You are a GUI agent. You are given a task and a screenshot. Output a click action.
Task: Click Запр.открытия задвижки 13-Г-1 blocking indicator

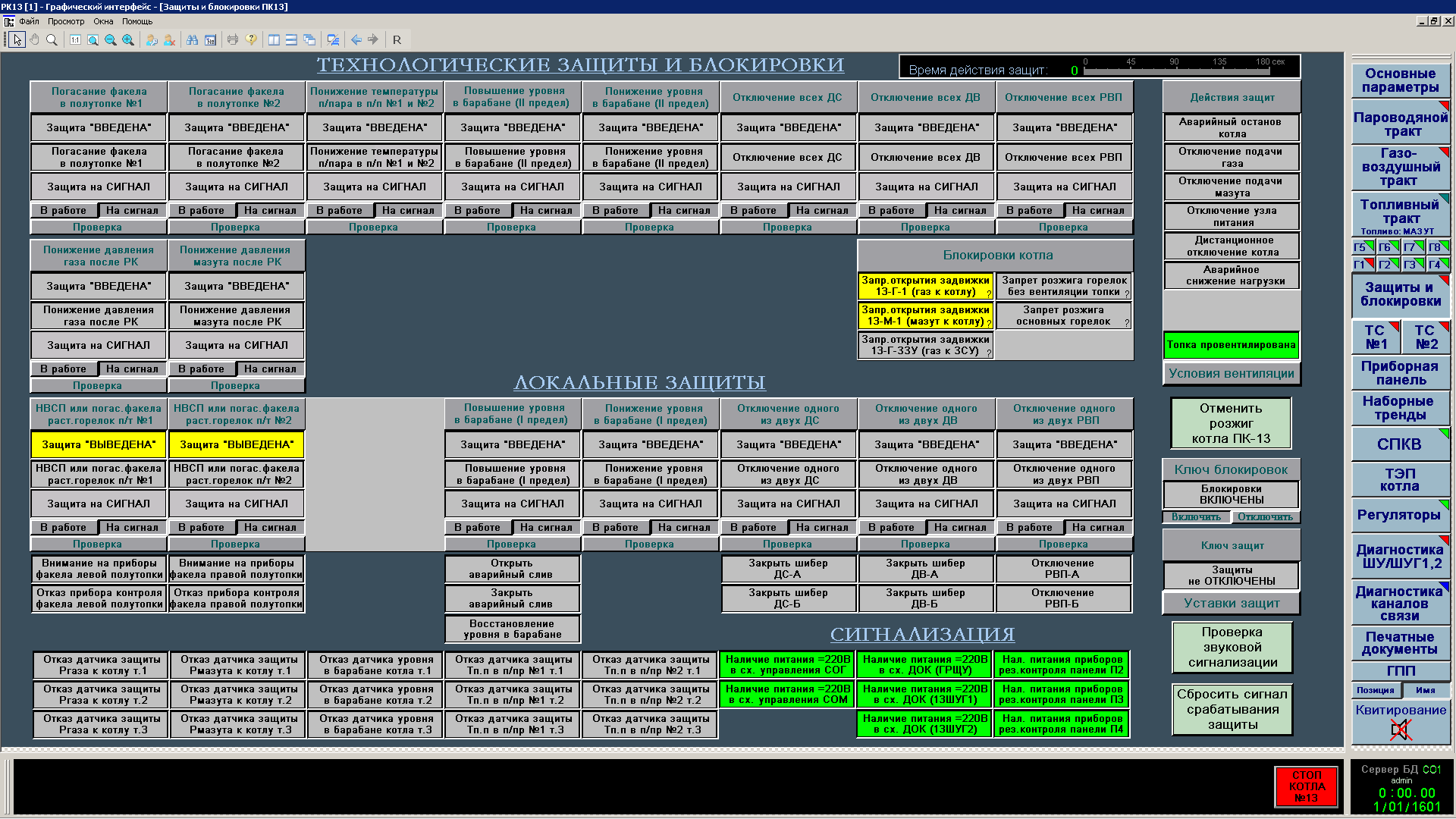(925, 286)
